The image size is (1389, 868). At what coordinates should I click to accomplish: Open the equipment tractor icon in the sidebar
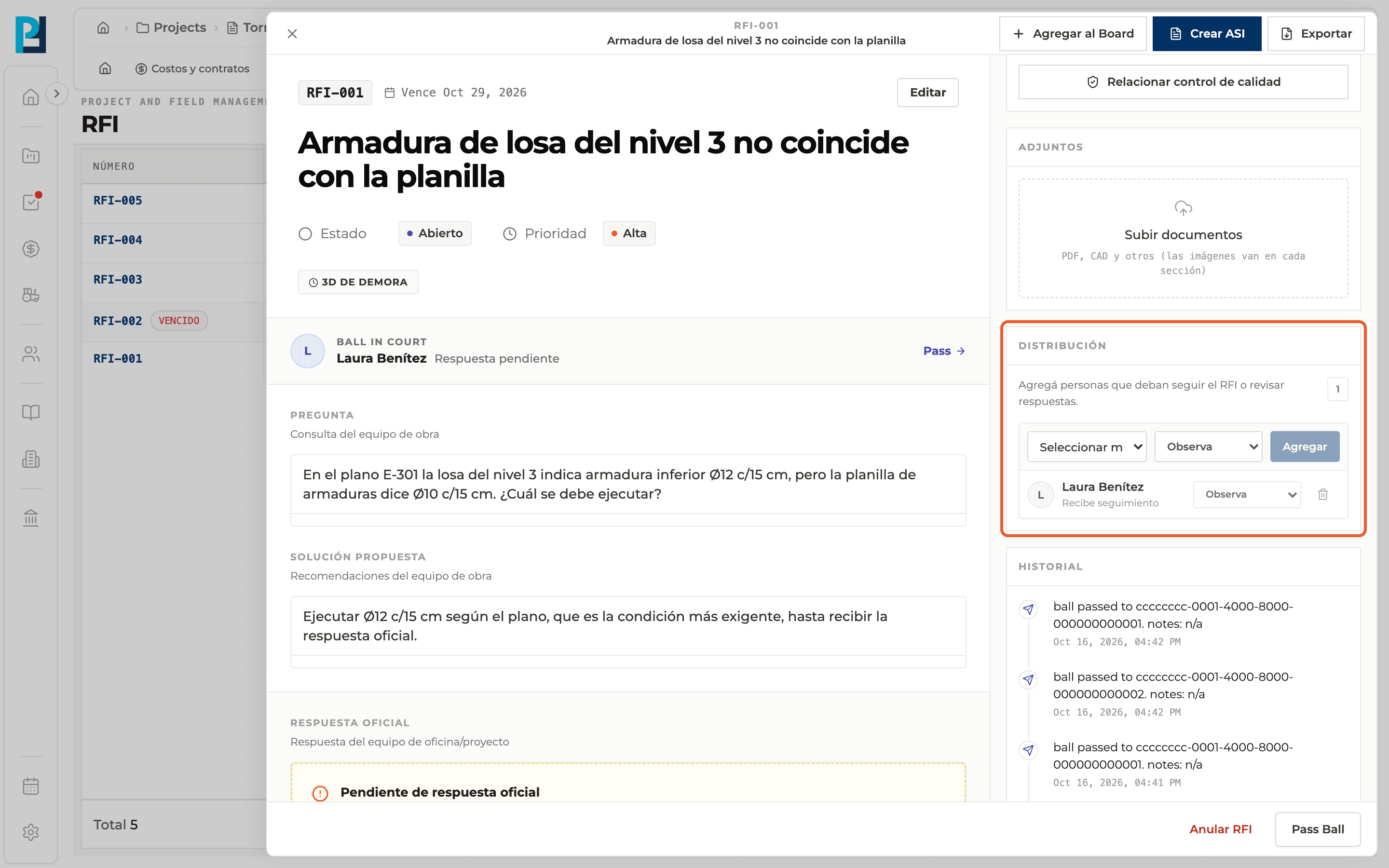point(31,295)
